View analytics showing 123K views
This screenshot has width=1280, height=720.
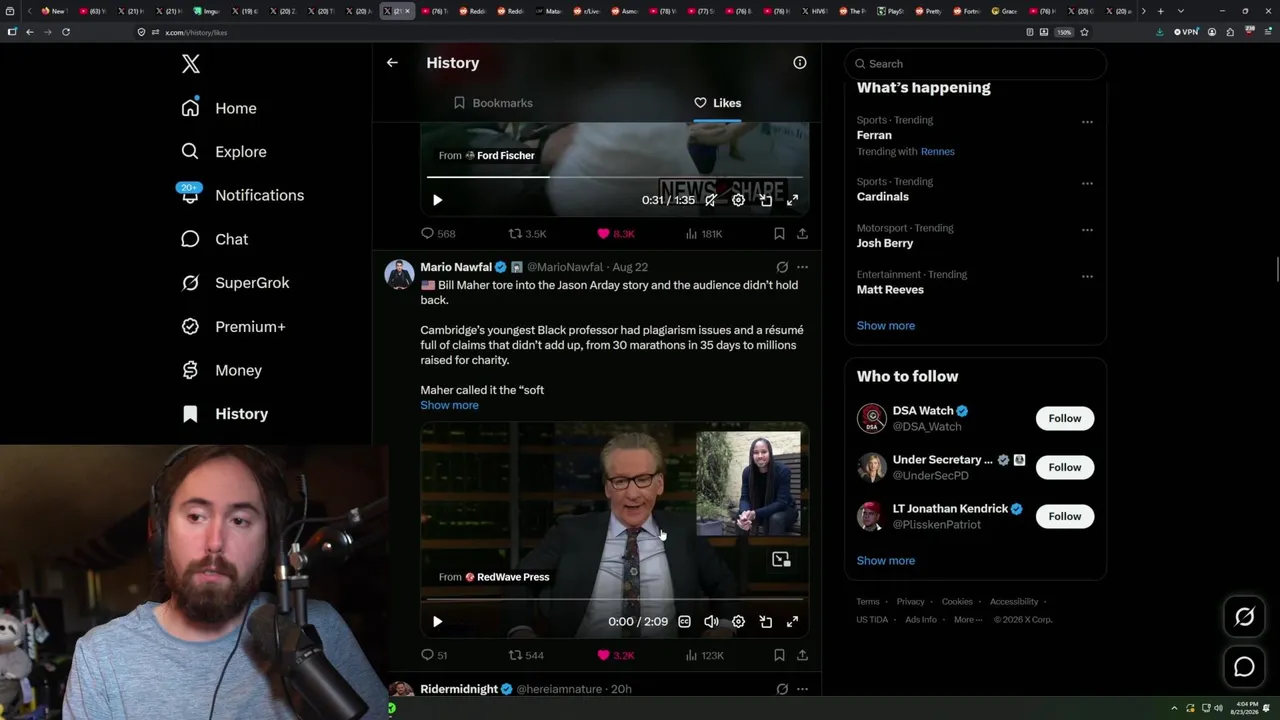pyautogui.click(x=704, y=656)
